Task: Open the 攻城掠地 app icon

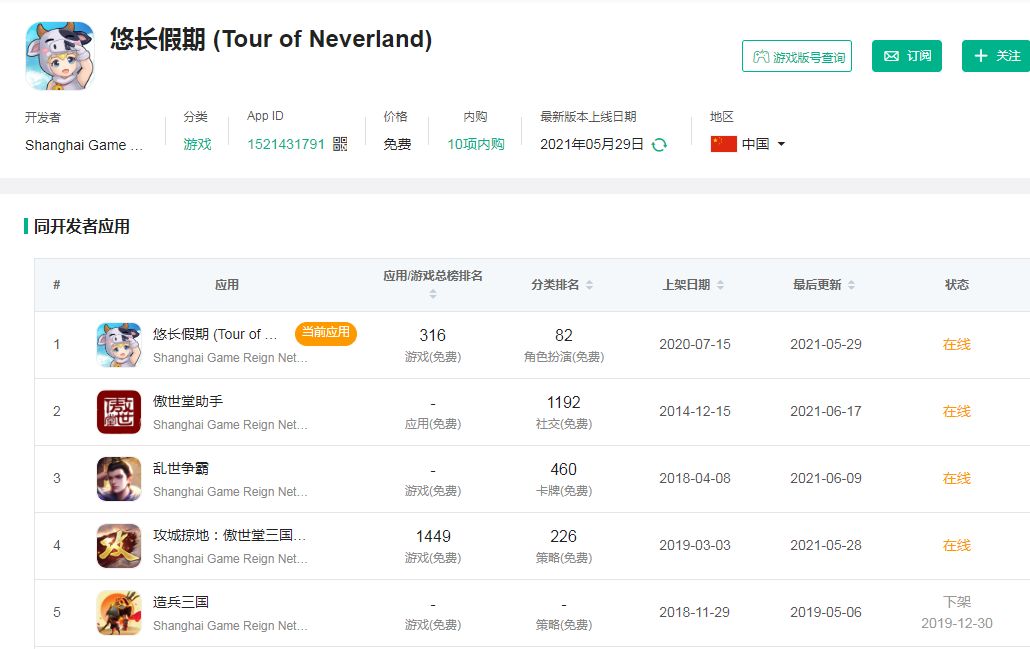Action: pos(119,546)
